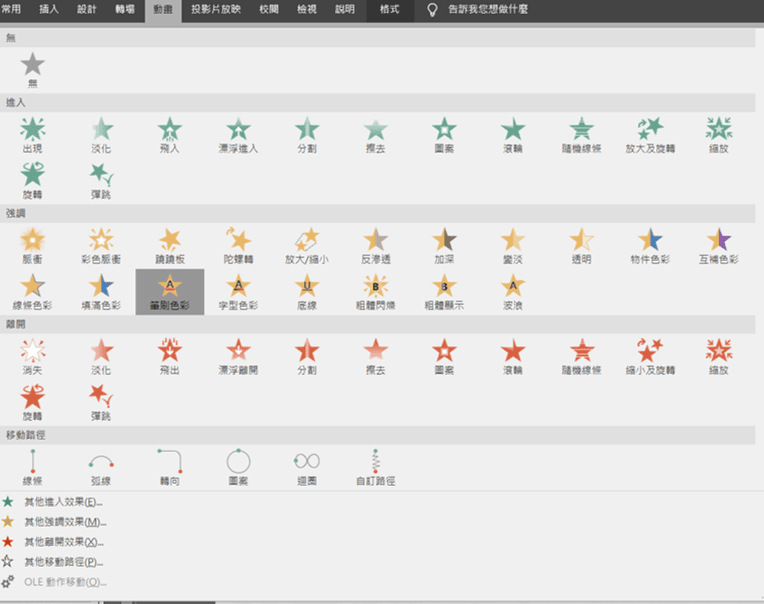Viewport: 764px width, 604px height.
Task: Apply the 加深 emphasis animation
Action: click(444, 246)
